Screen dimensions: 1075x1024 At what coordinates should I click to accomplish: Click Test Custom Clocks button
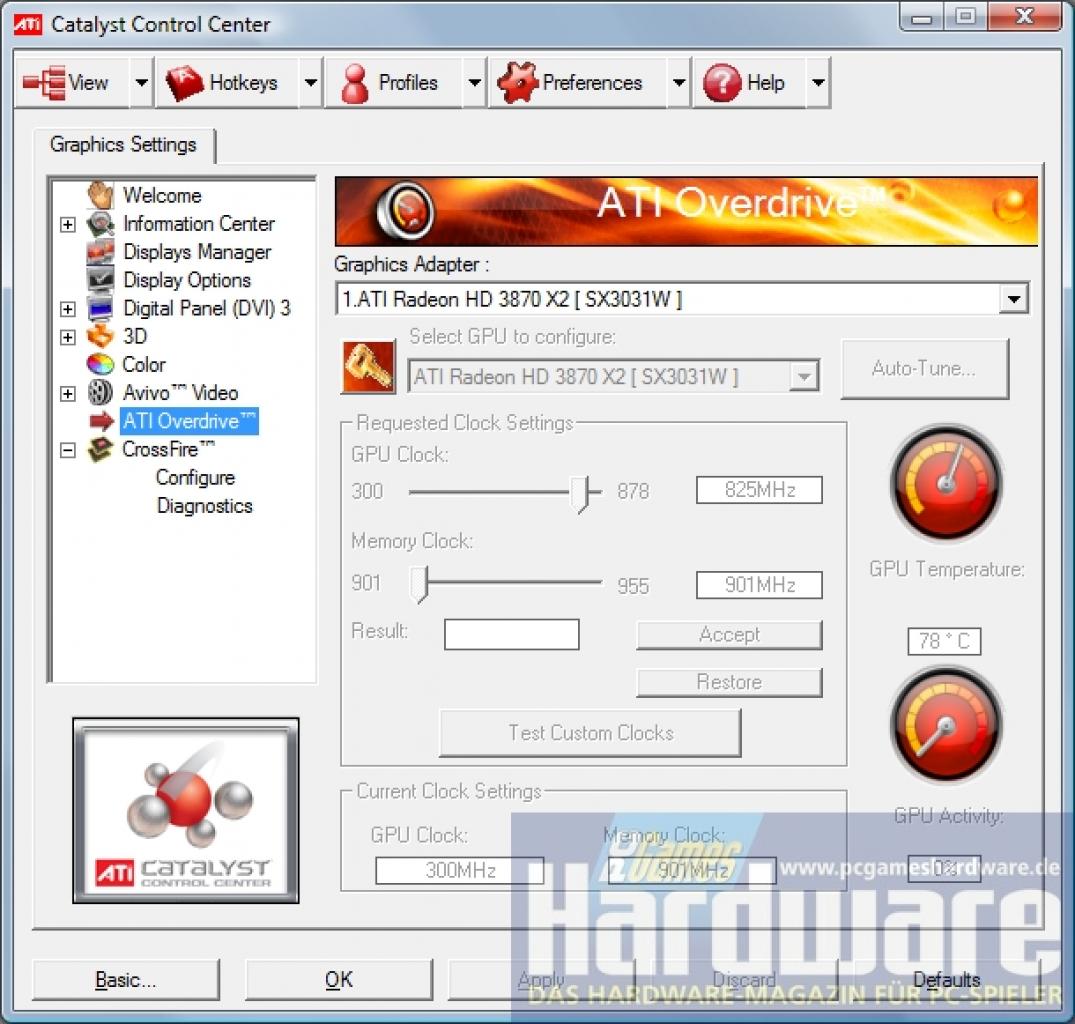point(590,733)
